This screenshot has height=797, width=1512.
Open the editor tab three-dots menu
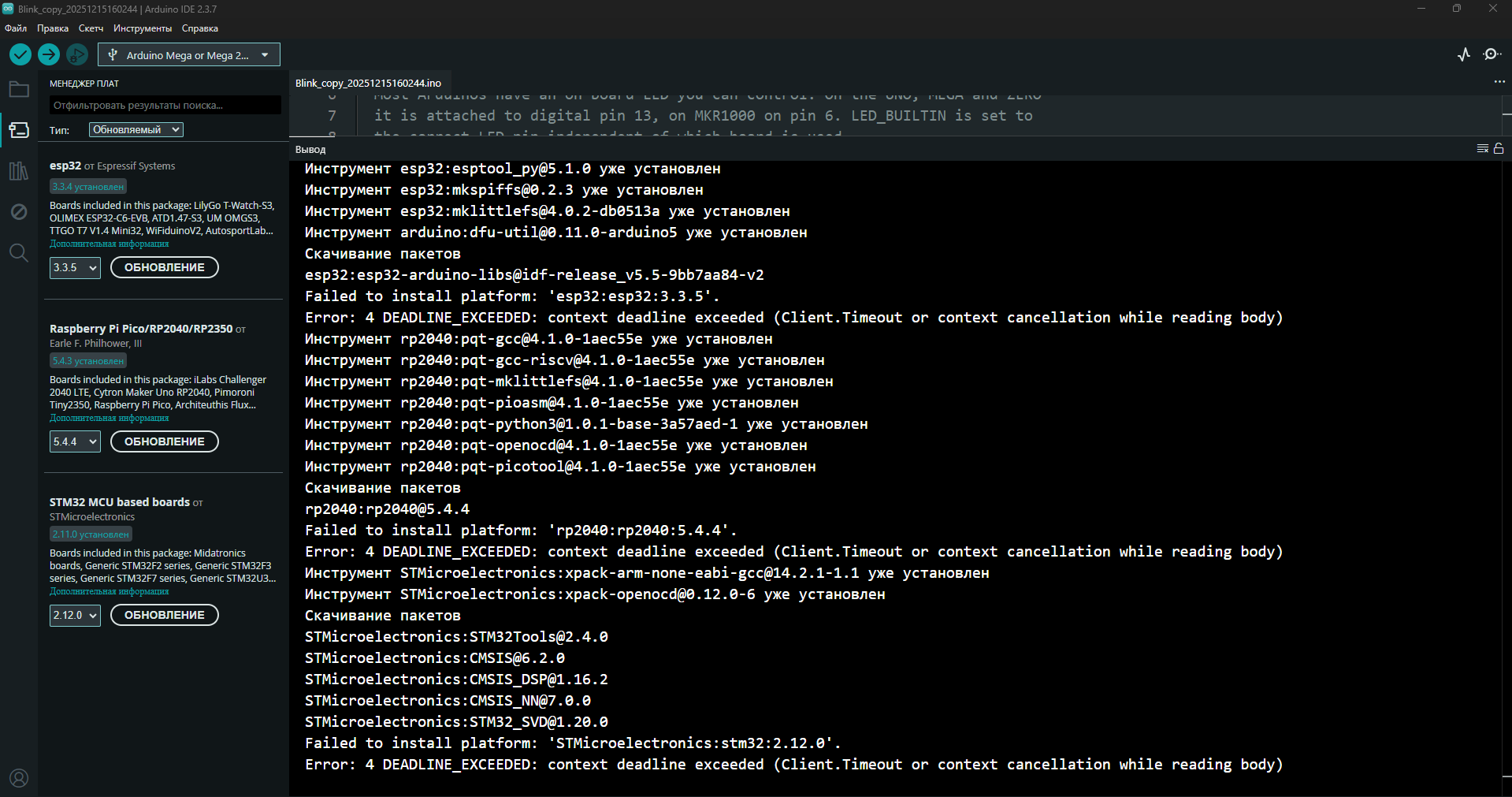[x=1499, y=82]
